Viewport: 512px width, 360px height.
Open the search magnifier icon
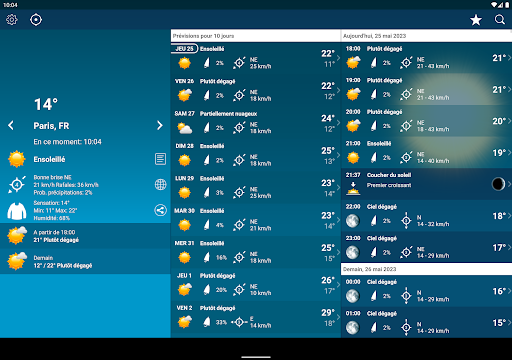point(500,20)
